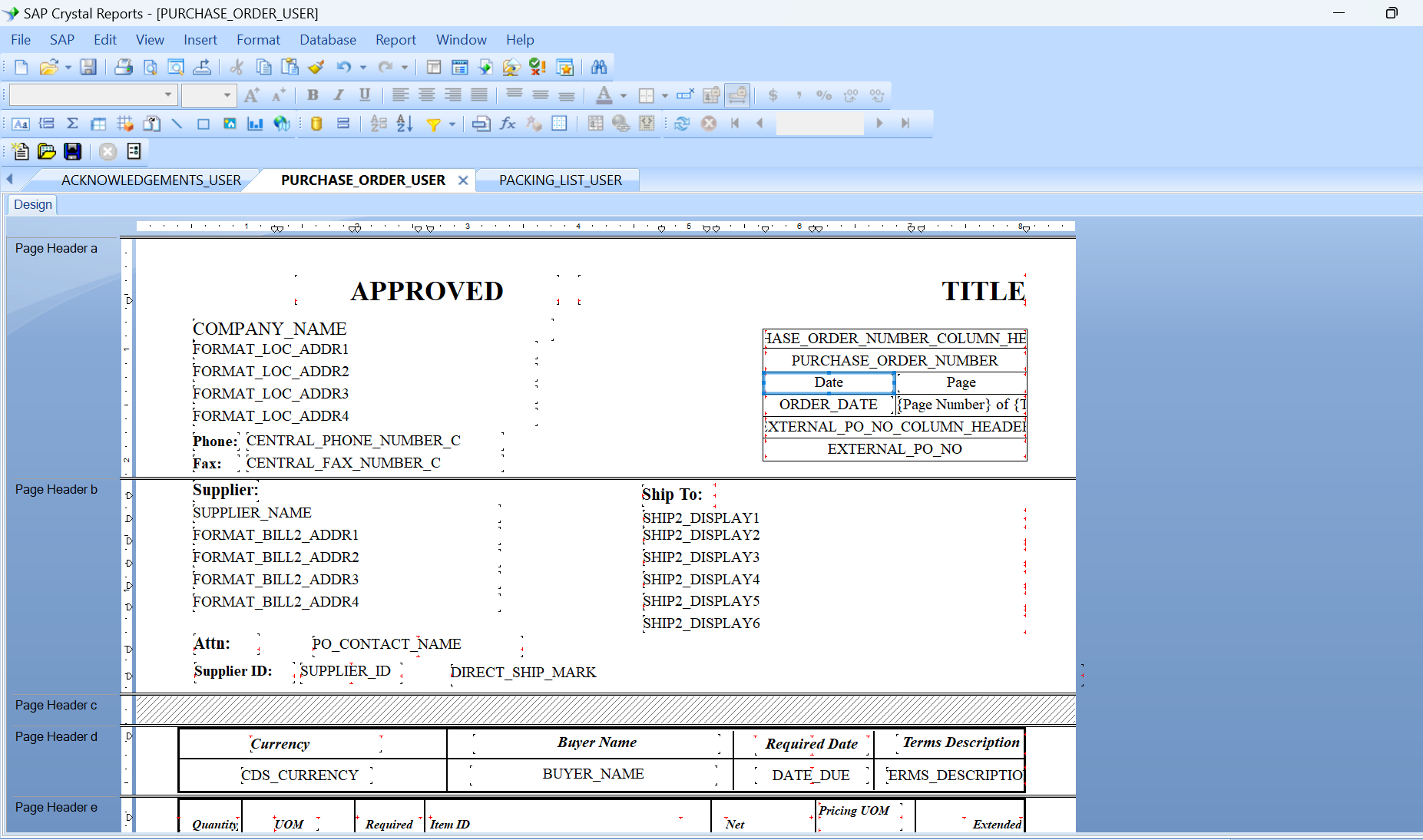Open the File menu

(x=21, y=40)
